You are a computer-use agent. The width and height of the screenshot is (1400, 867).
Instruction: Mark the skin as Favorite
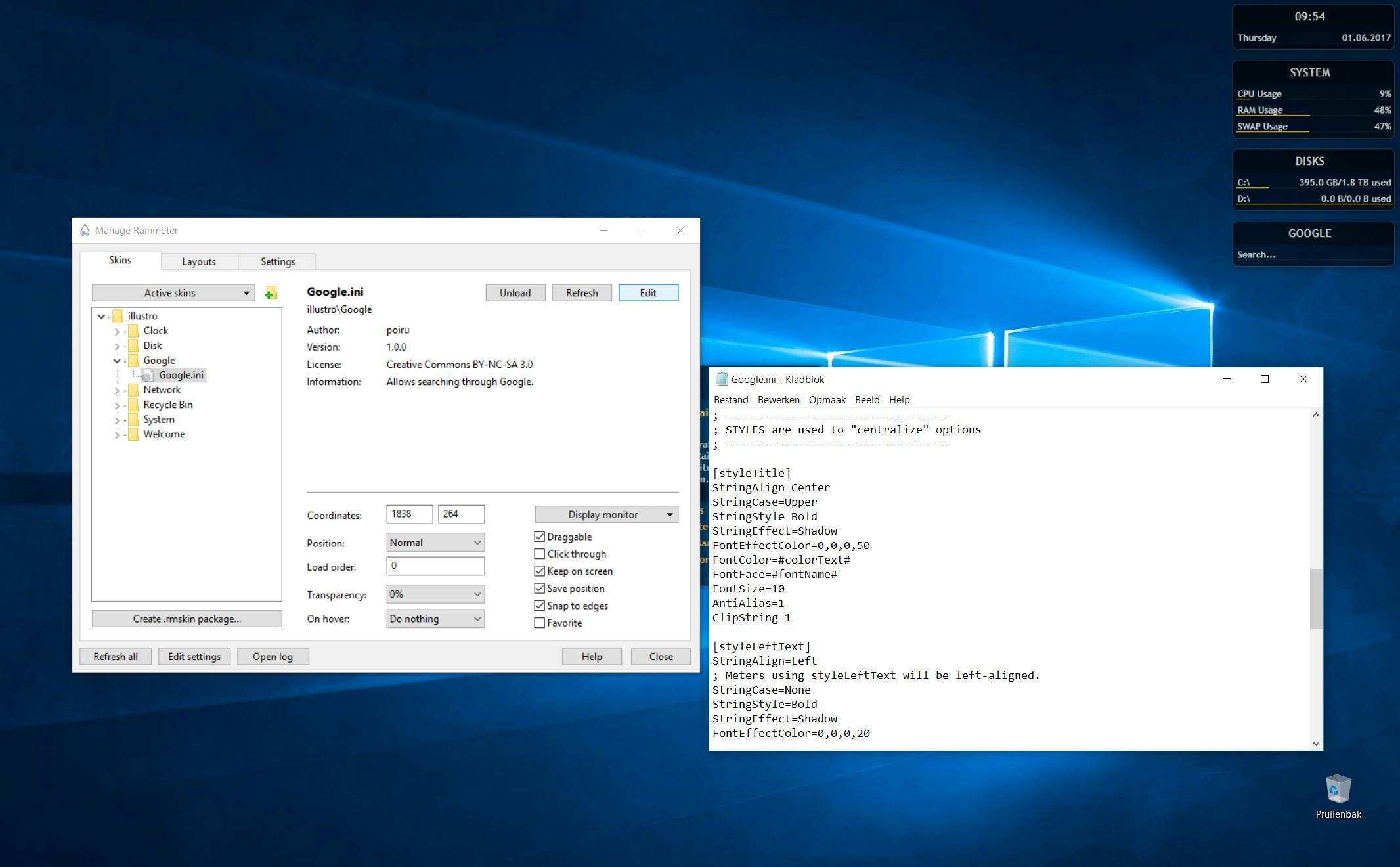click(540, 623)
